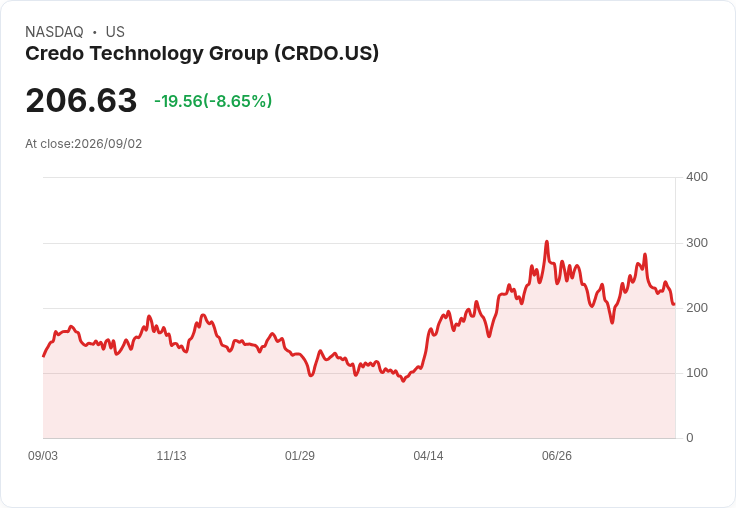Click the 200 price axis label
Image resolution: width=736 pixels, height=508 pixels.
[697, 308]
